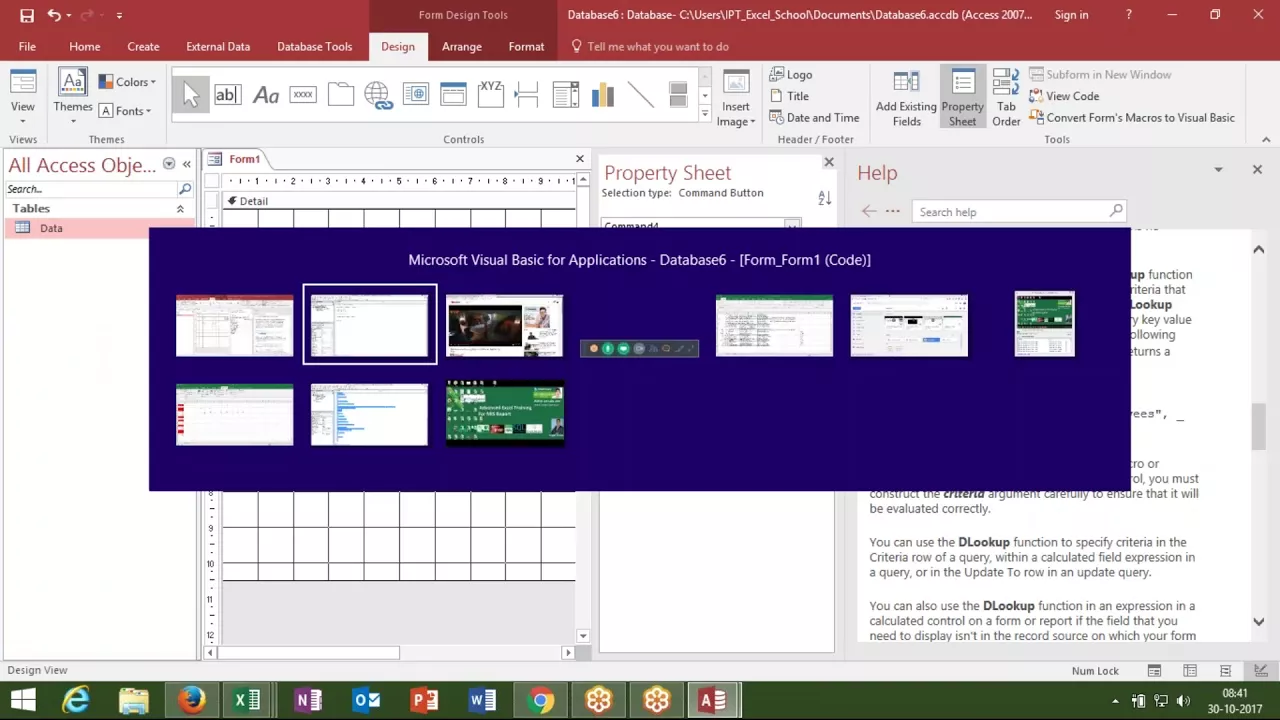The width and height of the screenshot is (1280, 720).
Task: Collapse the navigation pane shutter bar
Action: 186,164
